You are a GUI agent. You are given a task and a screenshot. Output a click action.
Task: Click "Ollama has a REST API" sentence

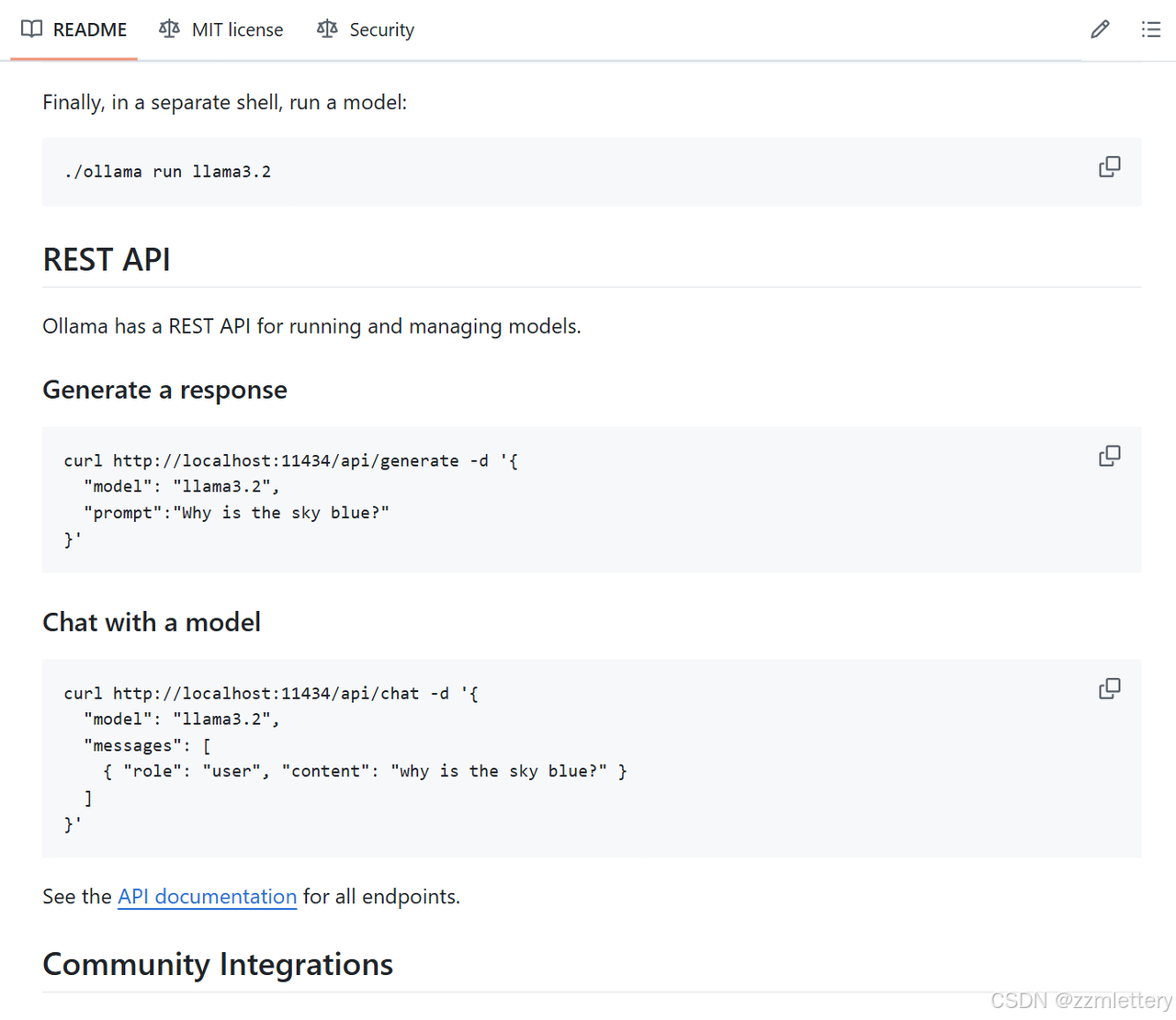click(311, 326)
